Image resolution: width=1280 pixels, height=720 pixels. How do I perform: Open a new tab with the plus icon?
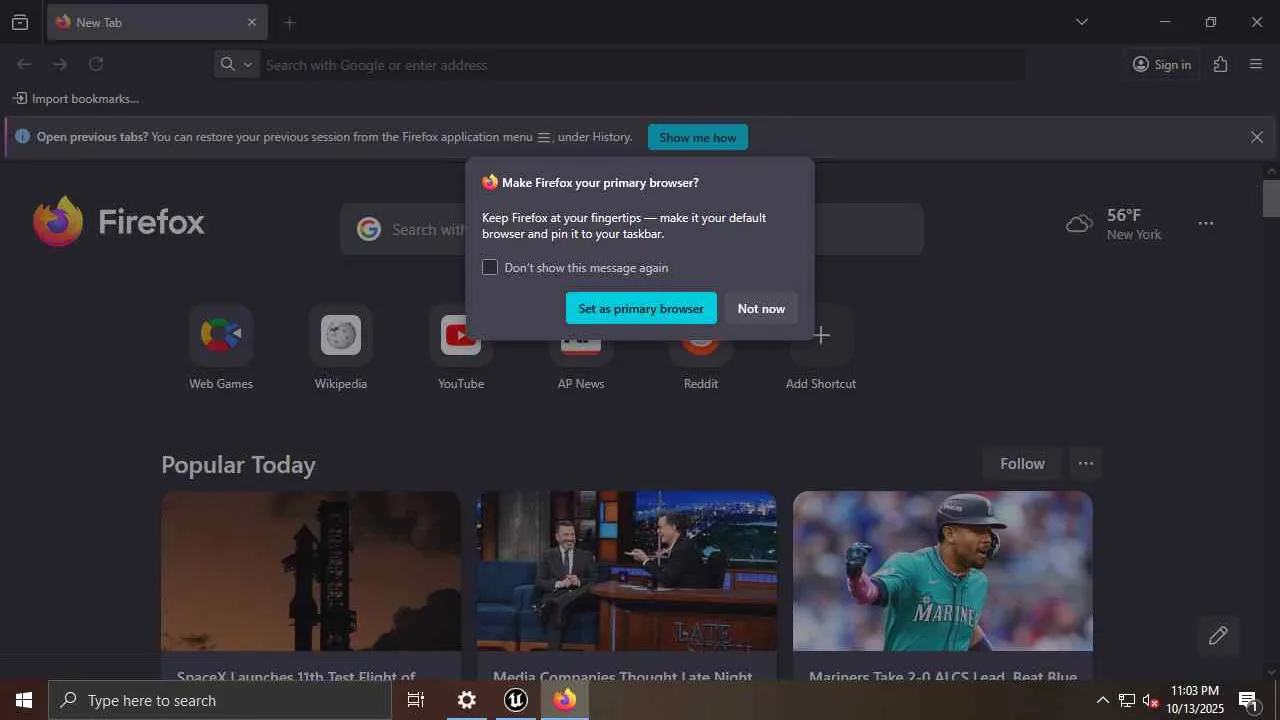coord(290,22)
